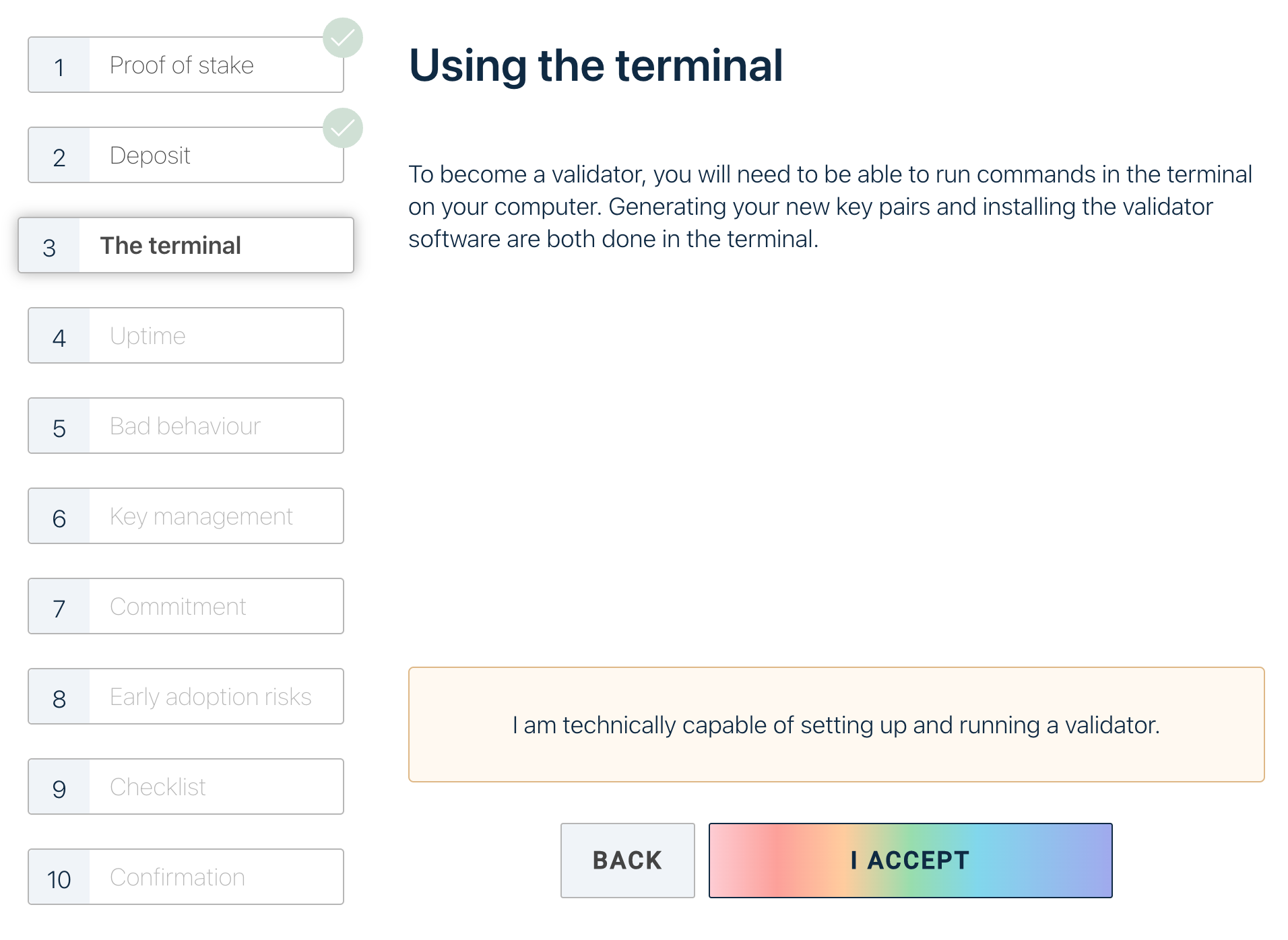Open Early adoption risks step
The width and height of the screenshot is (1288, 940).
(185, 697)
